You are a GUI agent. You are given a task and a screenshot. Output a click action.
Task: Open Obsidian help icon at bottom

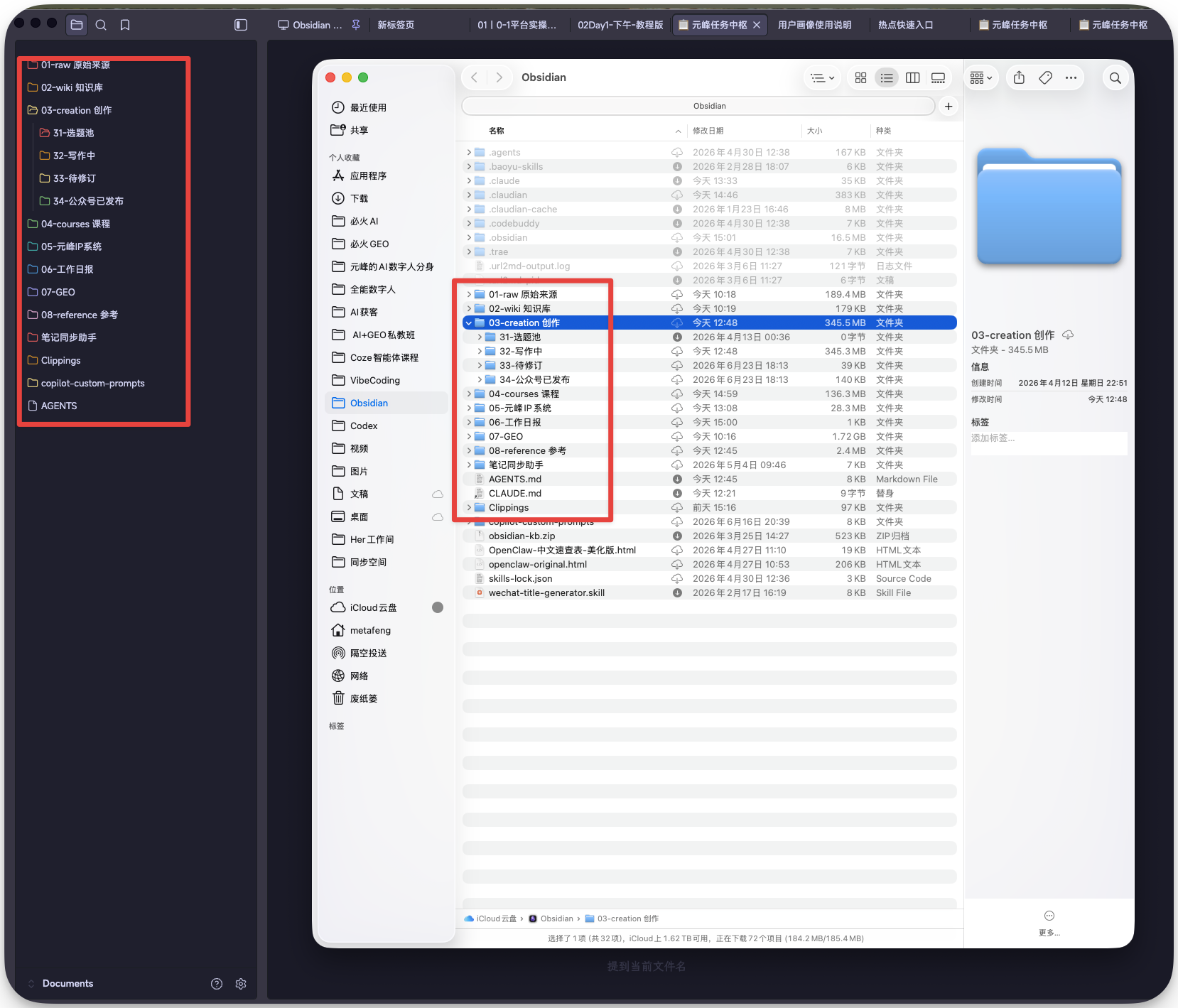[x=217, y=984]
